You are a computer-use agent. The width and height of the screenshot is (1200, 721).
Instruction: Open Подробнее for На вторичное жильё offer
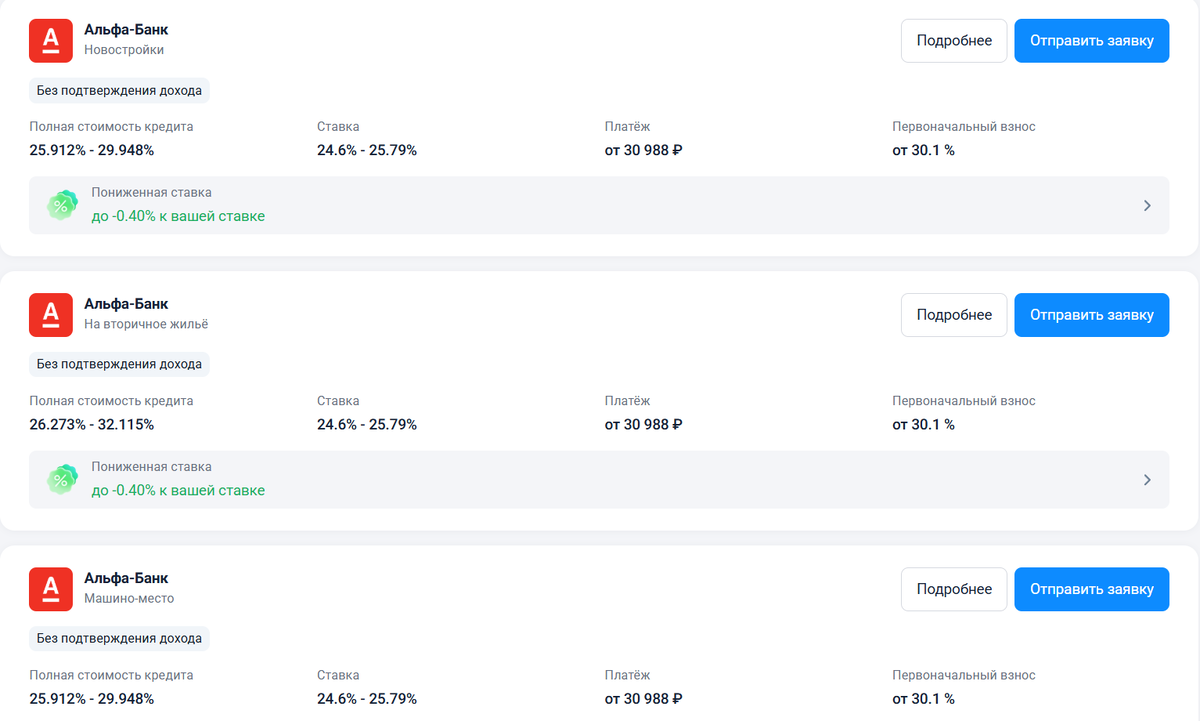coord(954,315)
